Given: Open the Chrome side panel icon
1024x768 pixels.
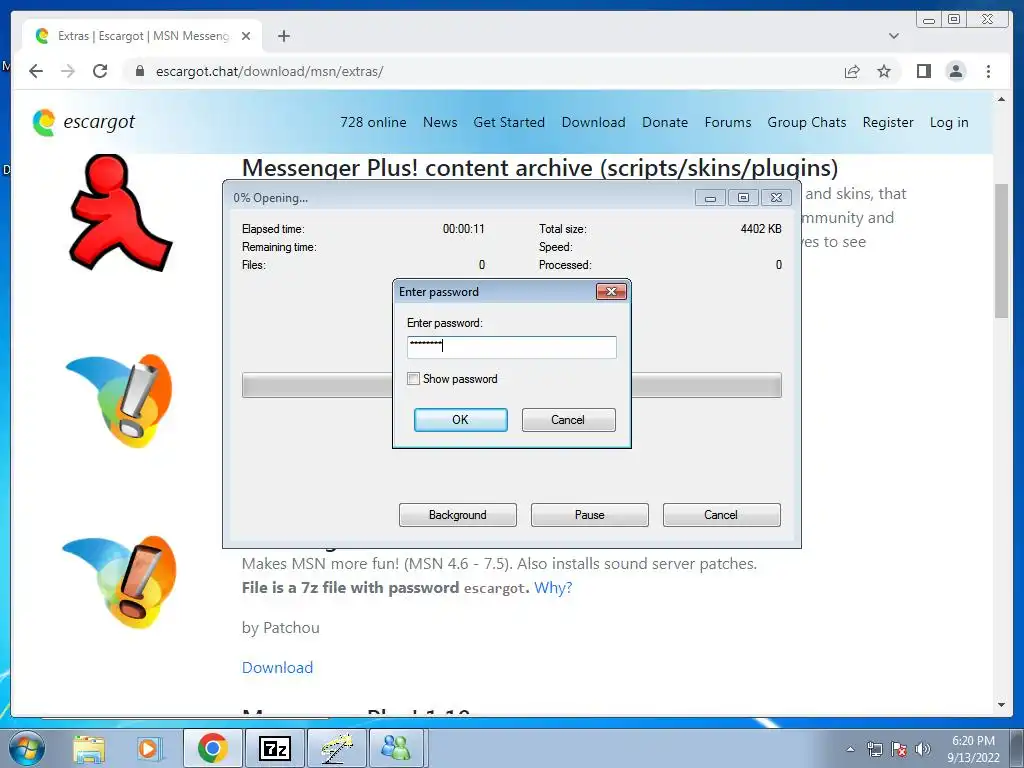Looking at the screenshot, I should (923, 71).
